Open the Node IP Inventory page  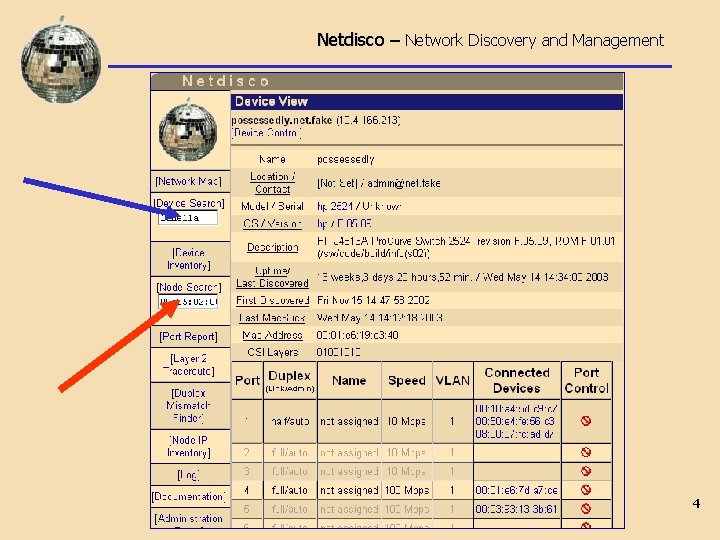(189, 446)
